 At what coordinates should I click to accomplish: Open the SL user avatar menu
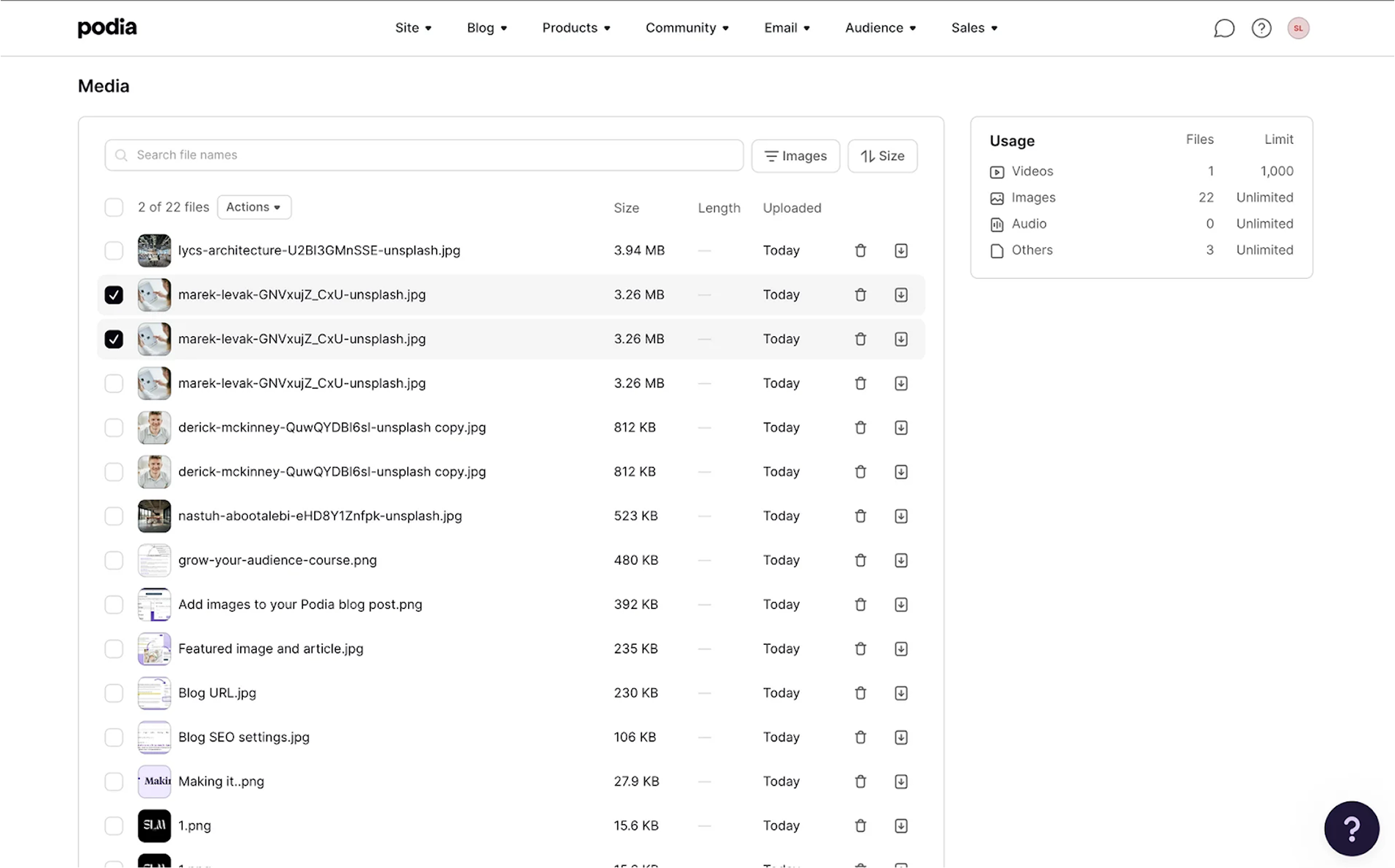pyautogui.click(x=1297, y=28)
